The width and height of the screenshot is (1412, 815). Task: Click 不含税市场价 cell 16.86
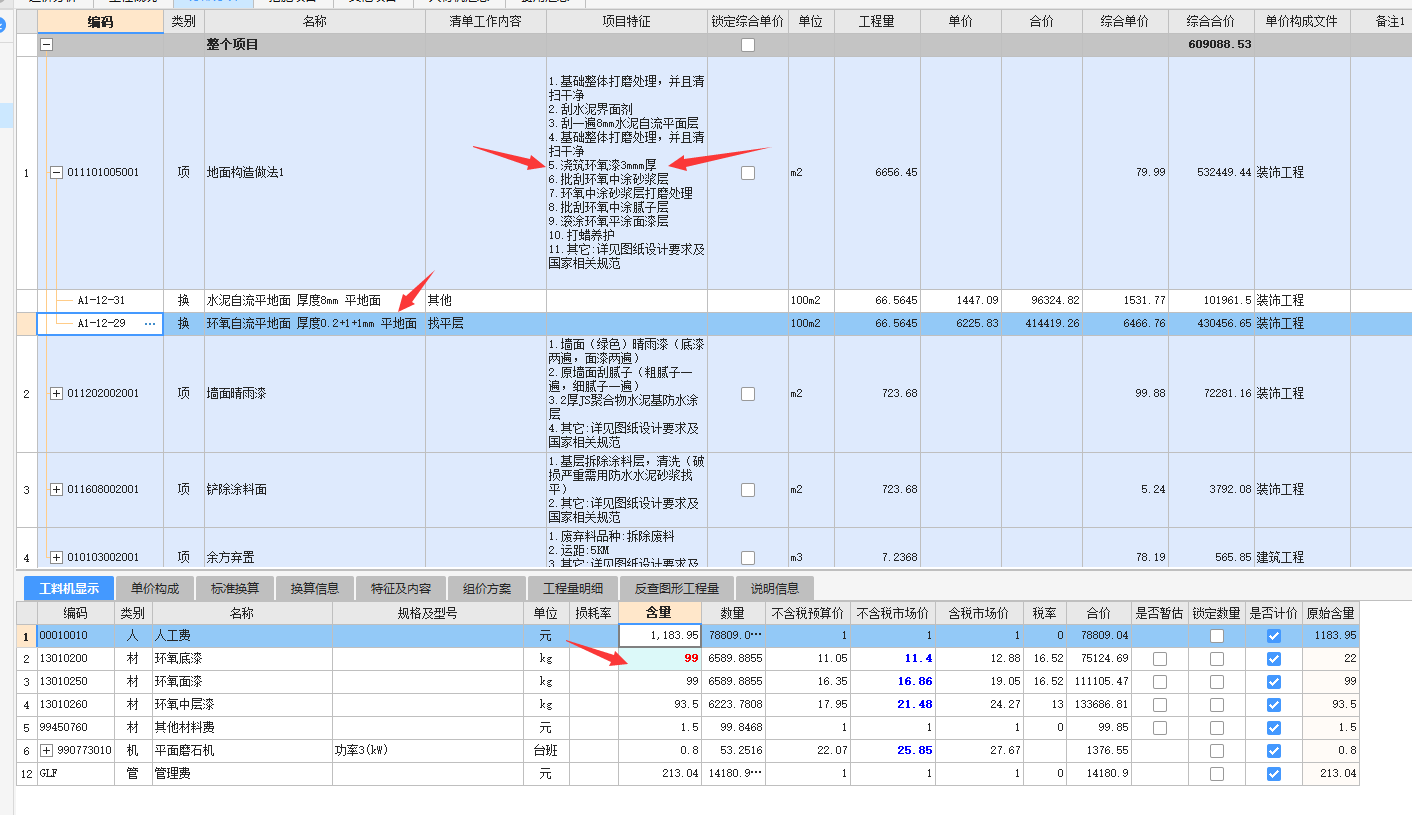tap(892, 682)
